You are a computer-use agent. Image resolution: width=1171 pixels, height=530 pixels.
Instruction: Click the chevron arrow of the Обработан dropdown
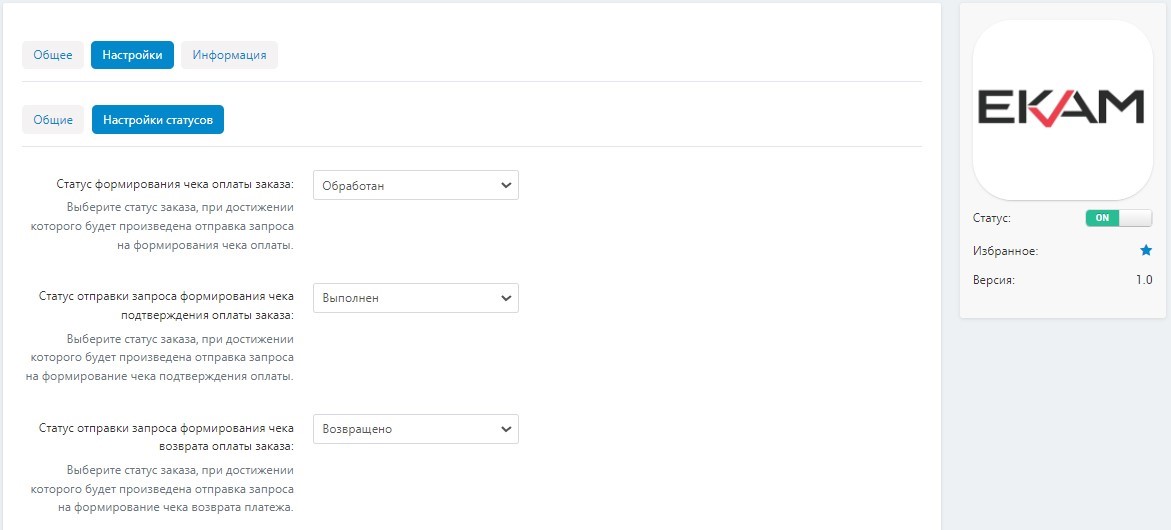click(506, 185)
